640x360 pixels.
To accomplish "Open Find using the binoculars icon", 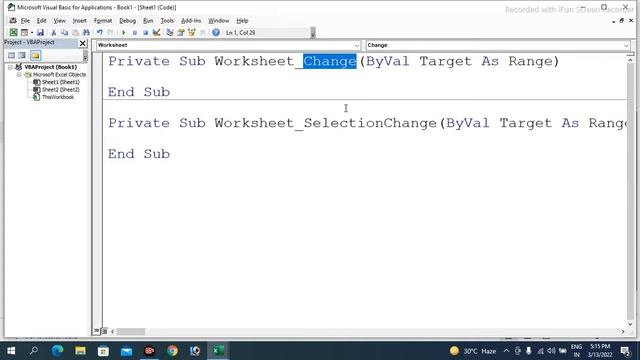I will pyautogui.click(x=86, y=32).
